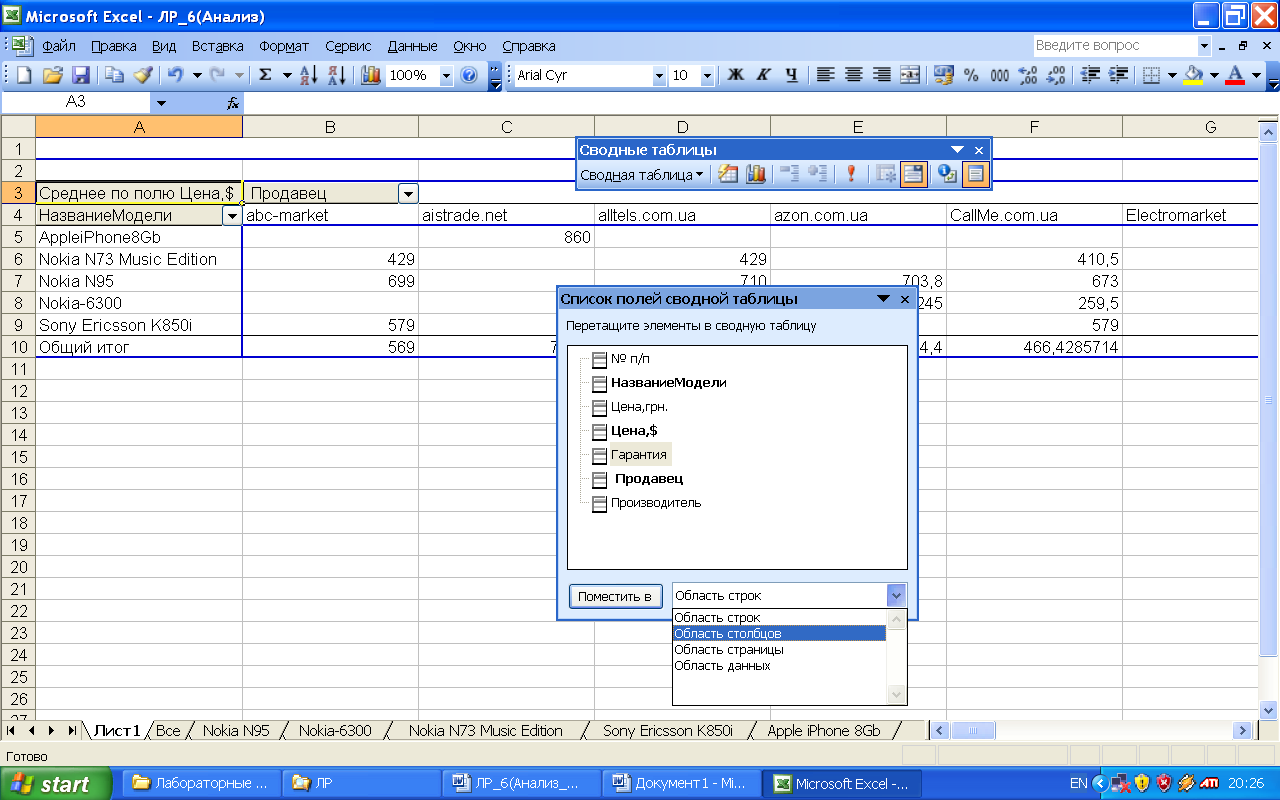
Task: Click the EN language indicator
Action: (x=1078, y=784)
